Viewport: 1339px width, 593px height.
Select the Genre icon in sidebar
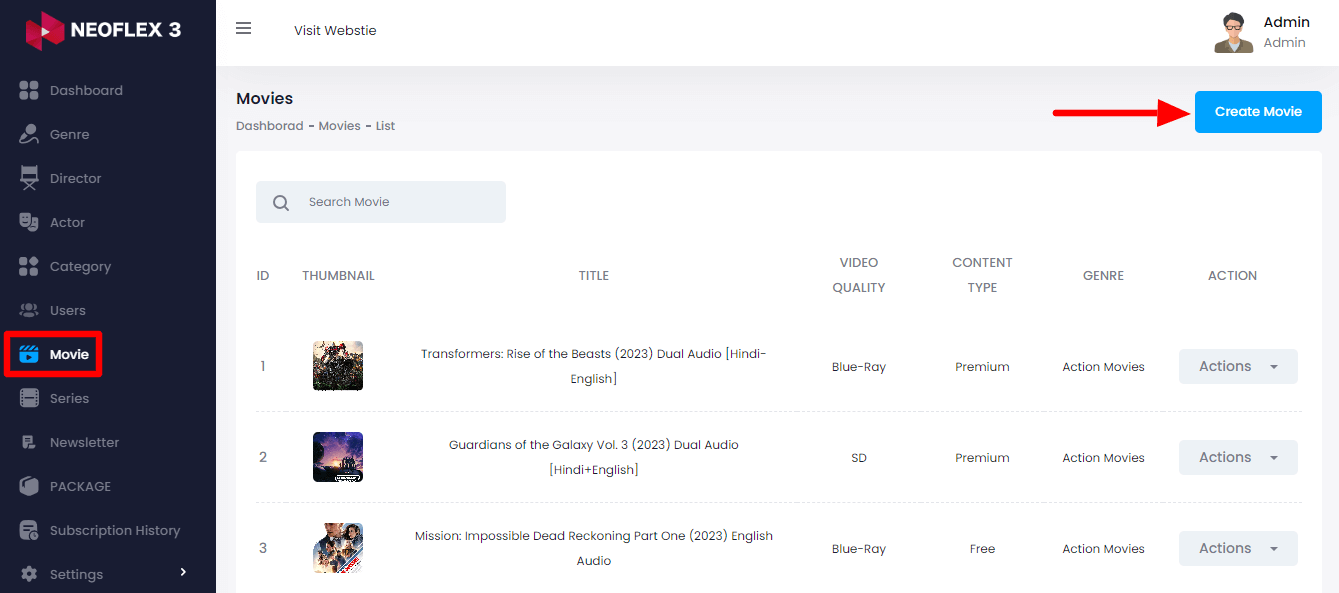click(29, 134)
